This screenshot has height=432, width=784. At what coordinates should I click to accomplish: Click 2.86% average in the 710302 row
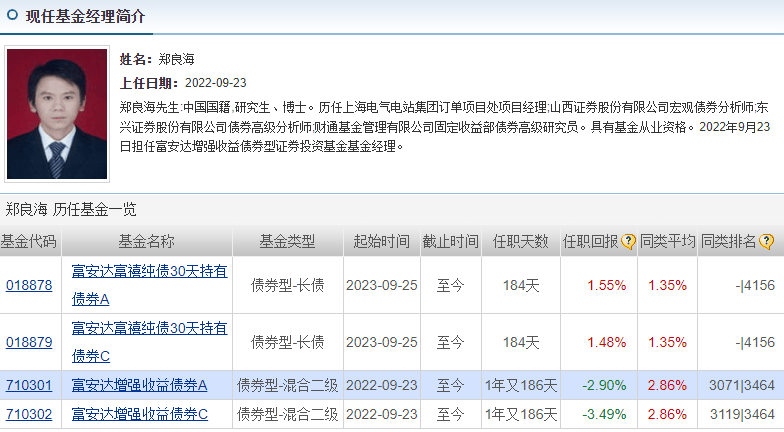click(x=667, y=414)
